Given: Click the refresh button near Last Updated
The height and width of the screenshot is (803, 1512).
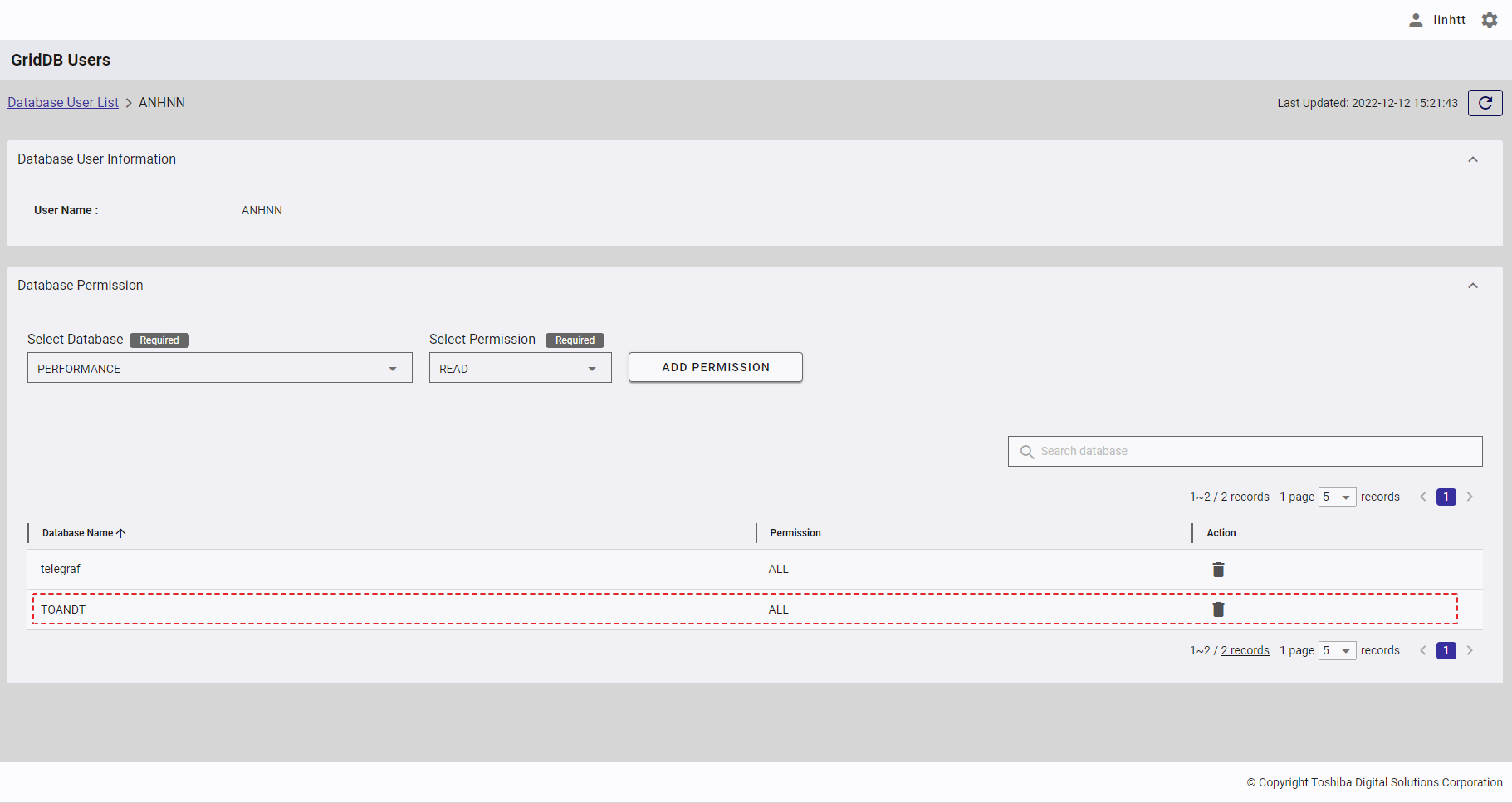Looking at the screenshot, I should [x=1485, y=103].
